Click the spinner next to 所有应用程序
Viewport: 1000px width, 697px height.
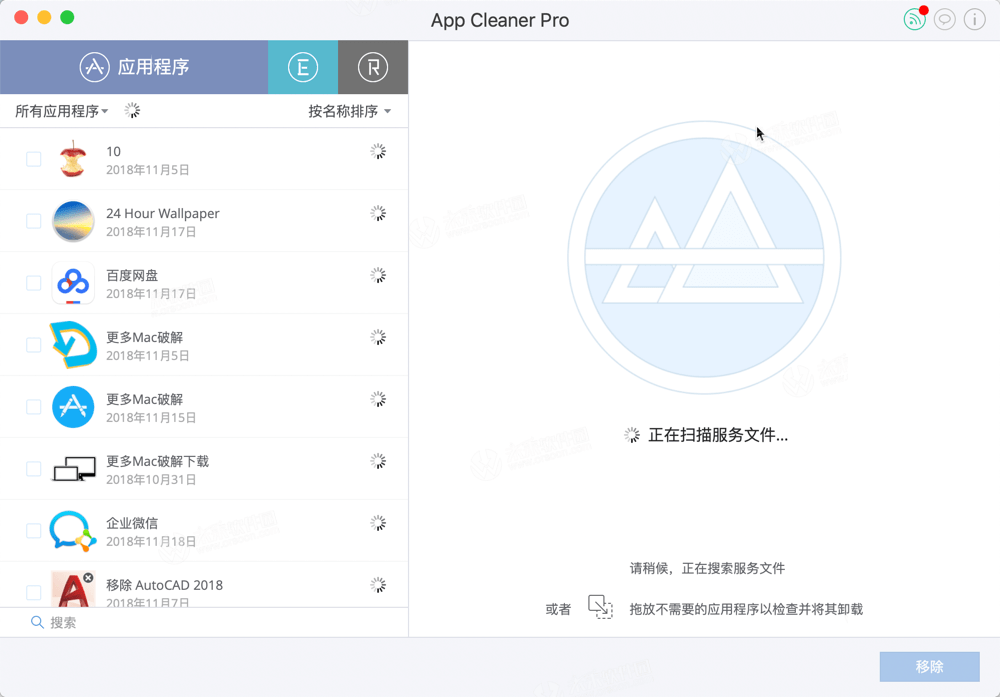(132, 110)
